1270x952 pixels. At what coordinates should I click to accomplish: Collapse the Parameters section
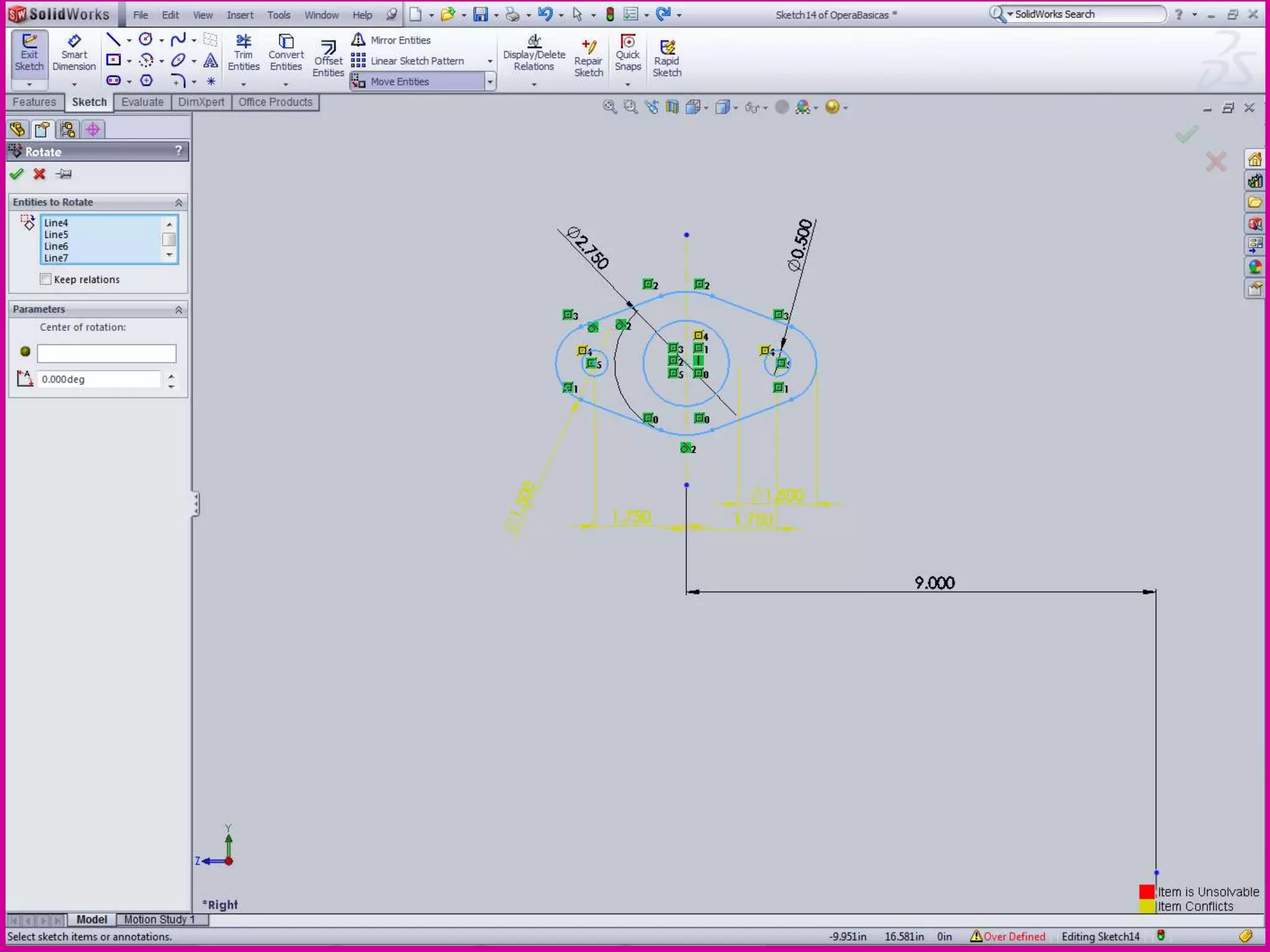[x=179, y=309]
